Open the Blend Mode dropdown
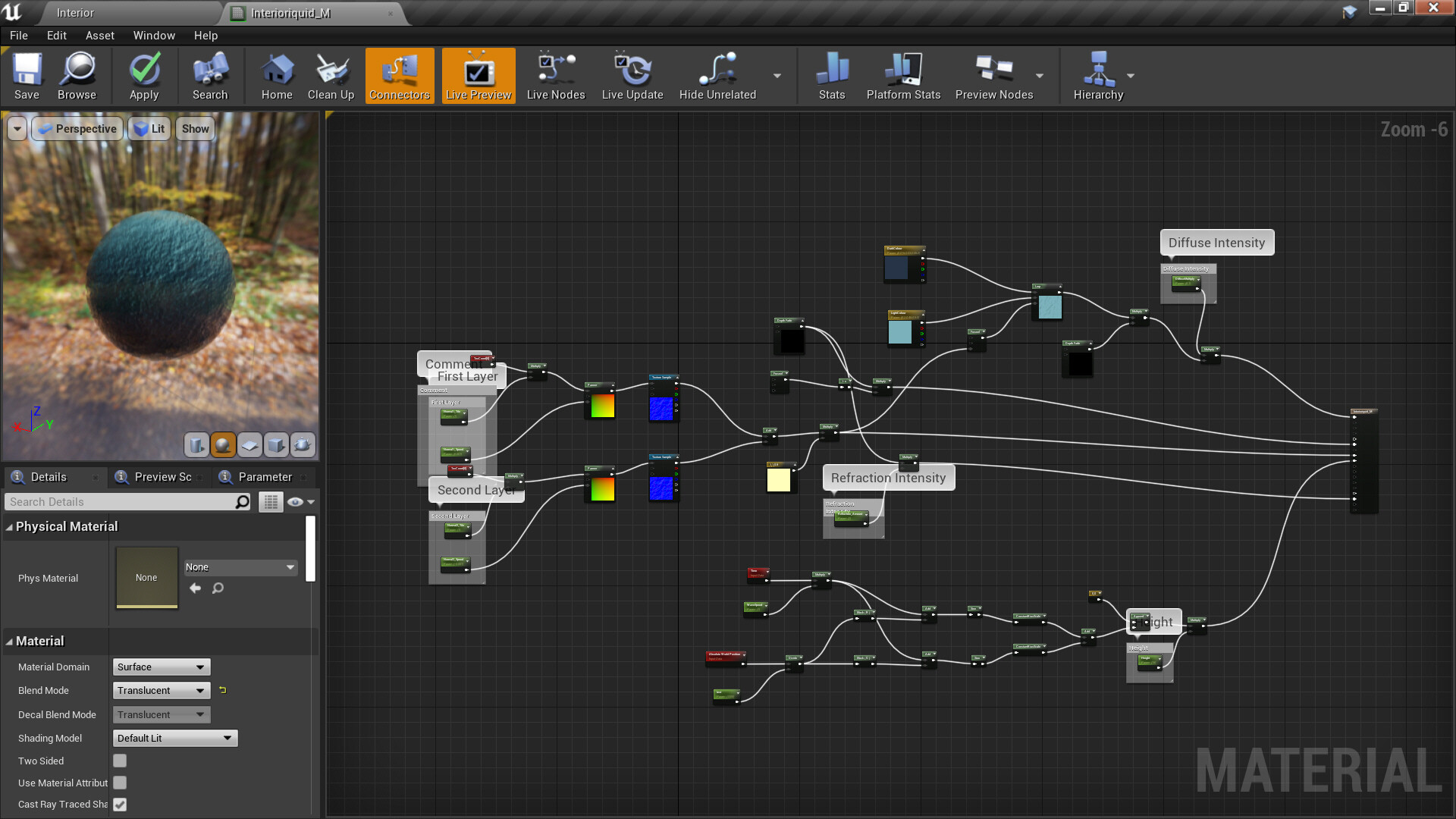The width and height of the screenshot is (1456, 819). tap(162, 691)
